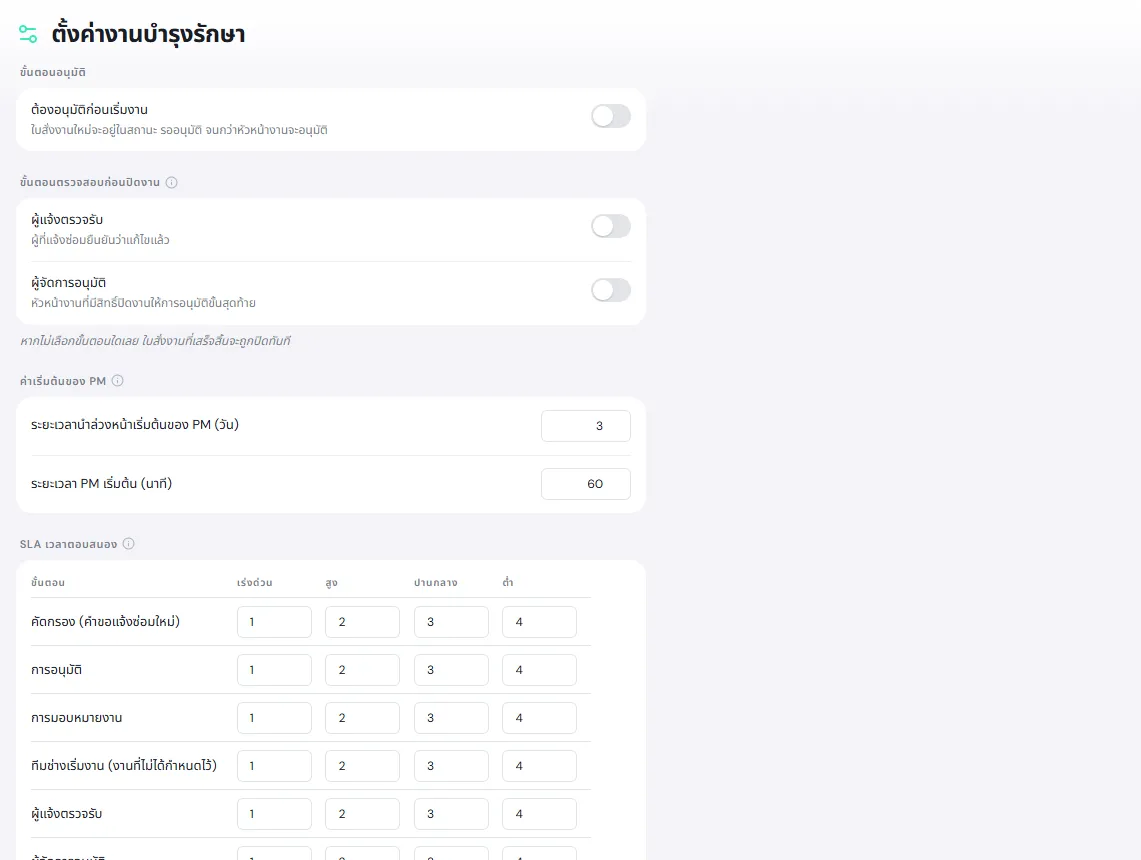Focus ปานกลาง field in ทีมช่างเริ่มงาน row
The width and height of the screenshot is (1141, 860).
click(x=451, y=766)
